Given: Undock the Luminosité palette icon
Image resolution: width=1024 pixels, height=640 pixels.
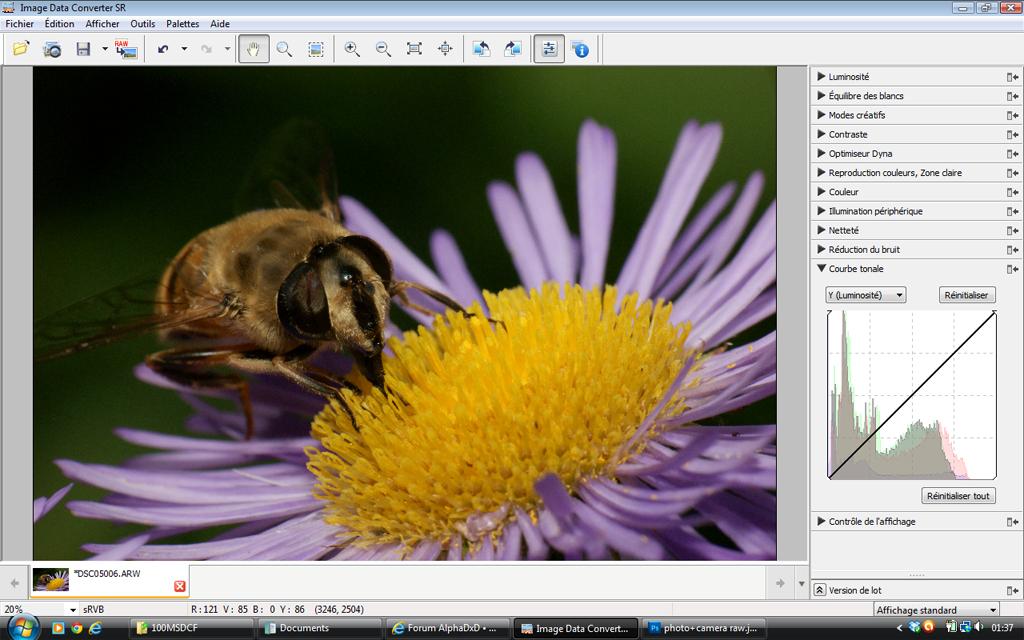Looking at the screenshot, I should [x=1012, y=77].
